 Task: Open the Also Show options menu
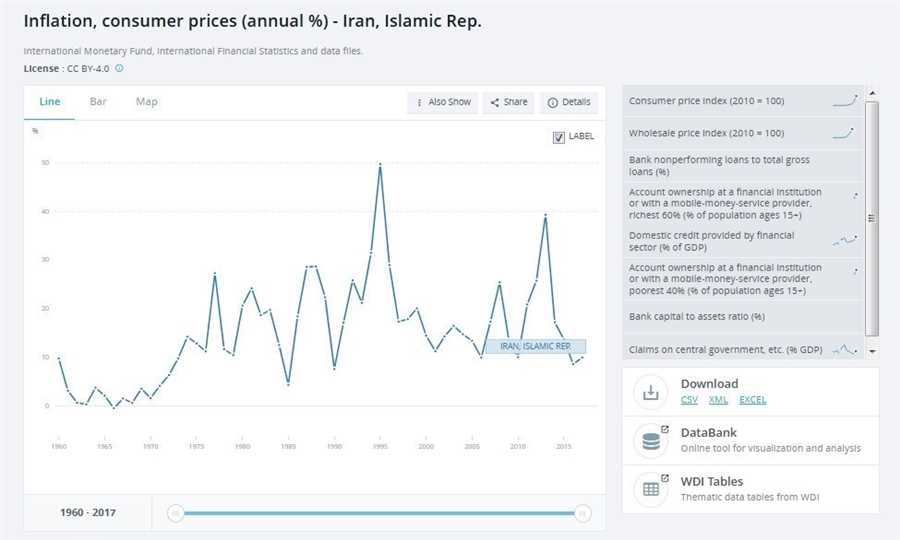[443, 102]
